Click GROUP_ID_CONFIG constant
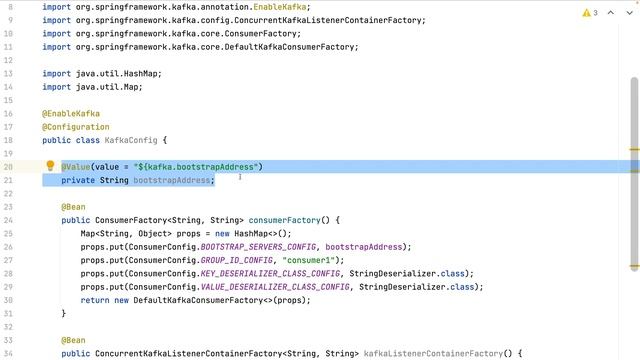 click(x=236, y=260)
